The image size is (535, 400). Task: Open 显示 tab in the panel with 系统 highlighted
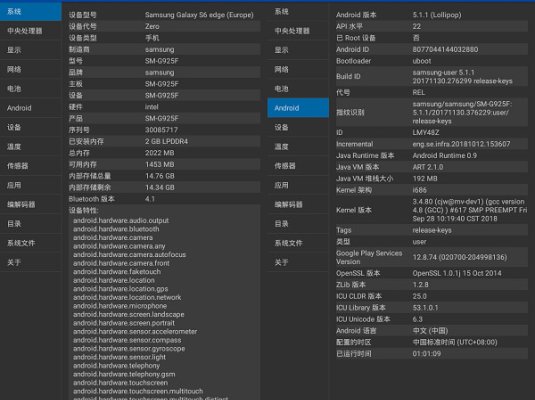[31, 50]
